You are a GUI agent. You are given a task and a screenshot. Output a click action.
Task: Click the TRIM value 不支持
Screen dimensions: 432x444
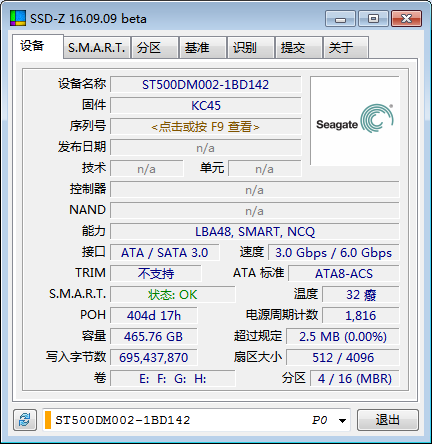point(156,274)
